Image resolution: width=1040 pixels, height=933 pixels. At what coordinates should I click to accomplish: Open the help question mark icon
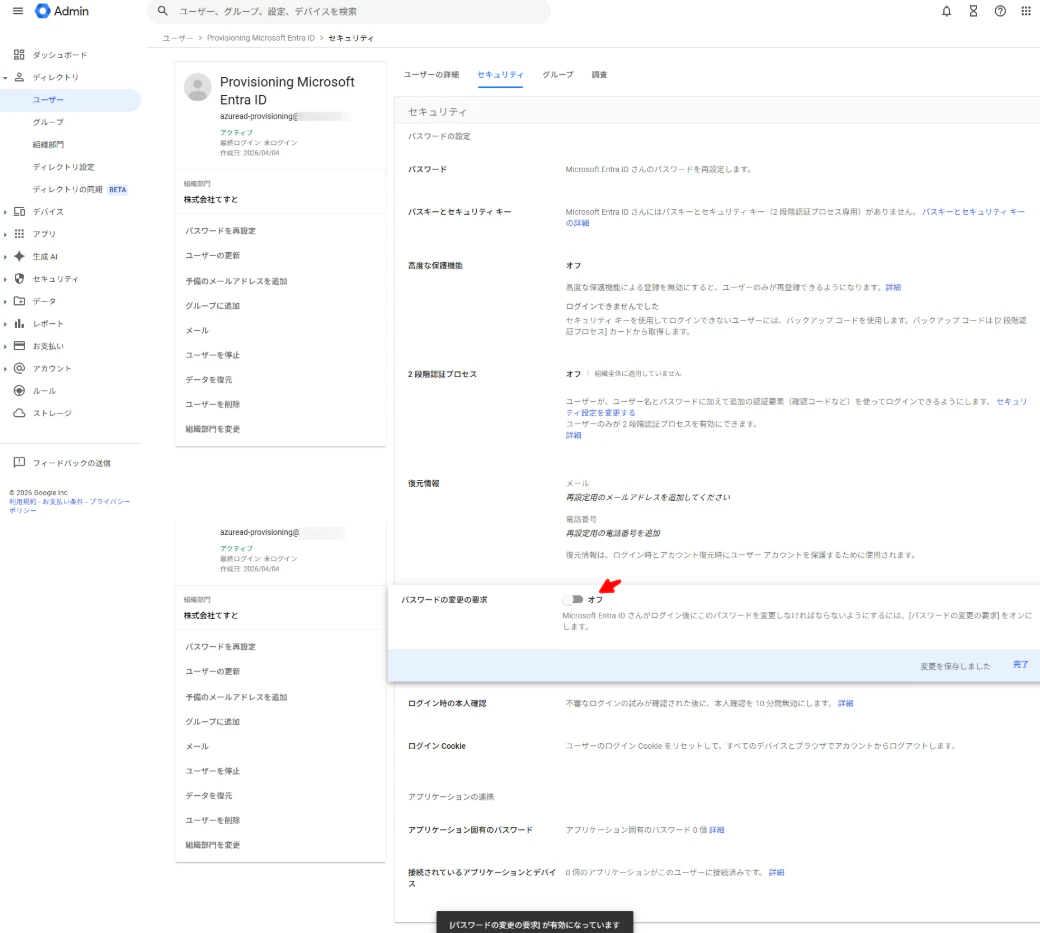click(x=1000, y=11)
